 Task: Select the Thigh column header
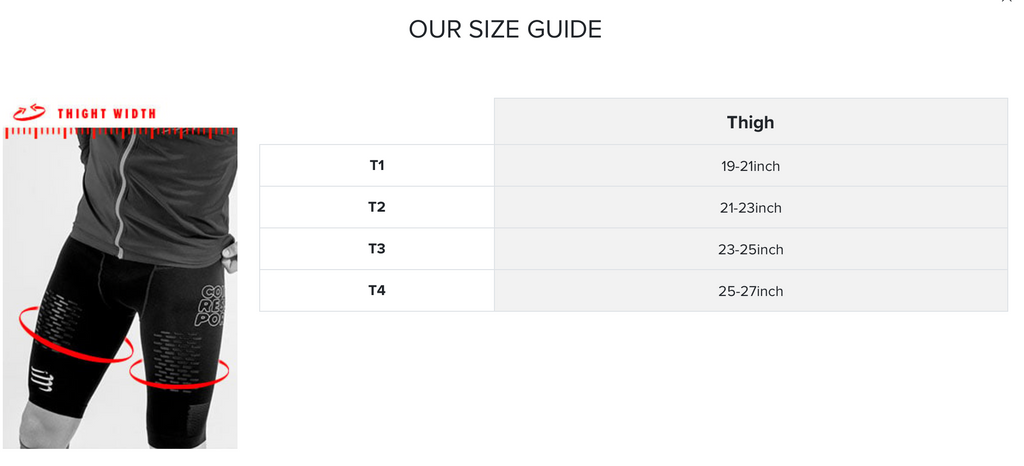tap(750, 123)
